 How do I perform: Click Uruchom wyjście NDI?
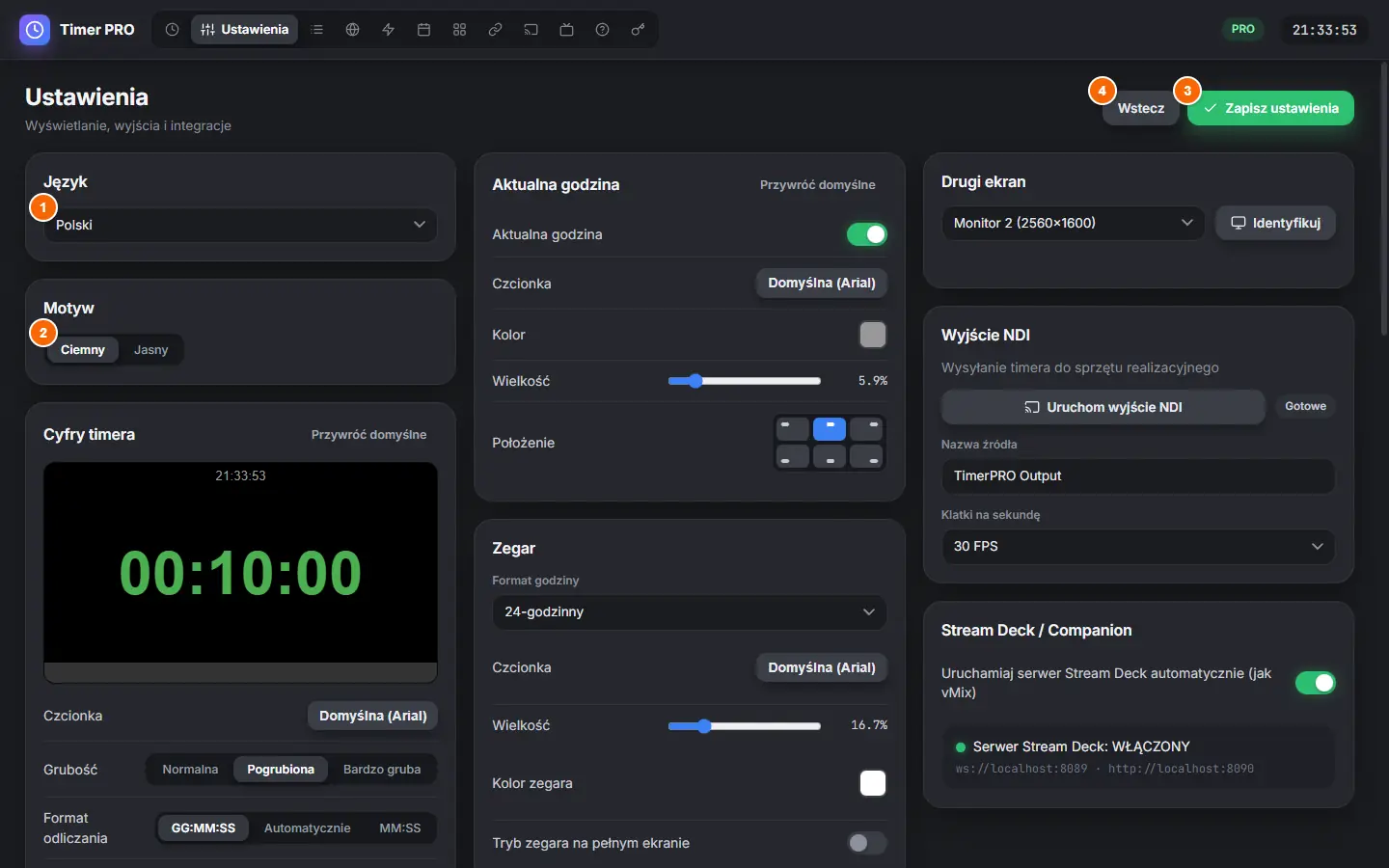pos(1103,407)
